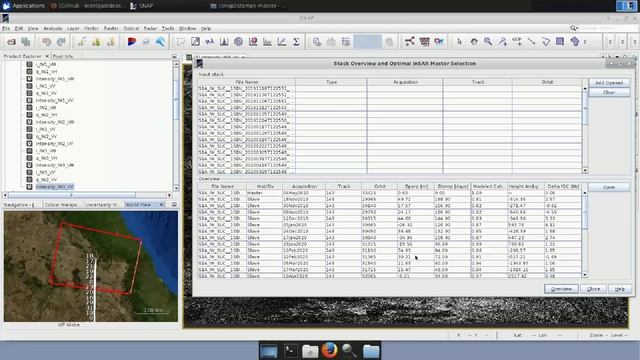Select the Draw Polygon tool
Viewport: 640px width, 360px height.
tap(575, 42)
